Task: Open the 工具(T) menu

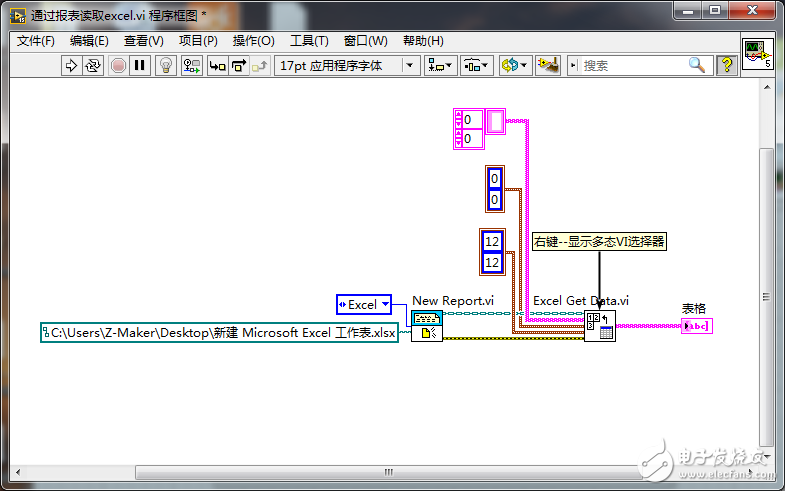Action: pos(309,41)
